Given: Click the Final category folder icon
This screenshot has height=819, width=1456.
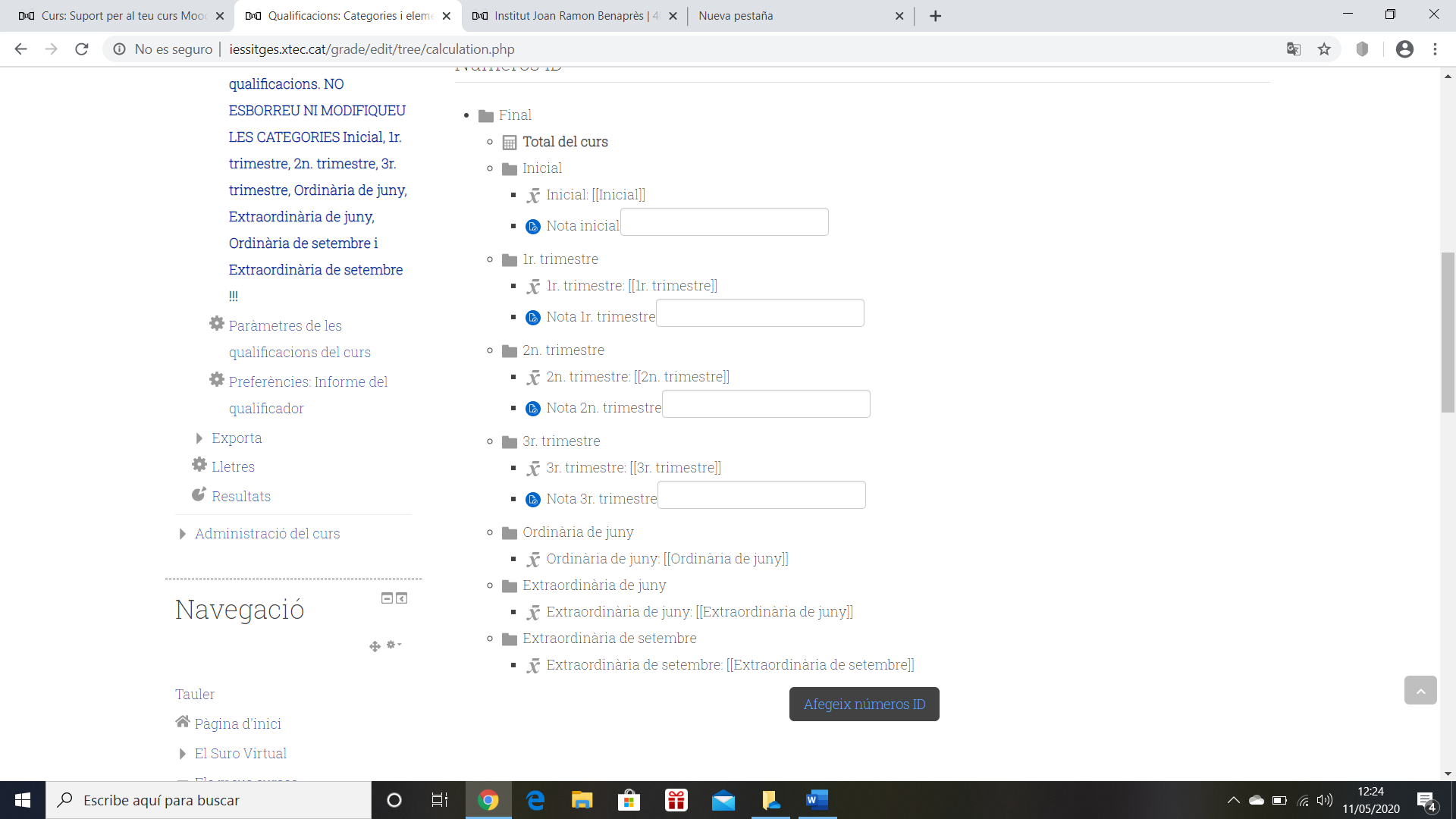Looking at the screenshot, I should pos(486,116).
